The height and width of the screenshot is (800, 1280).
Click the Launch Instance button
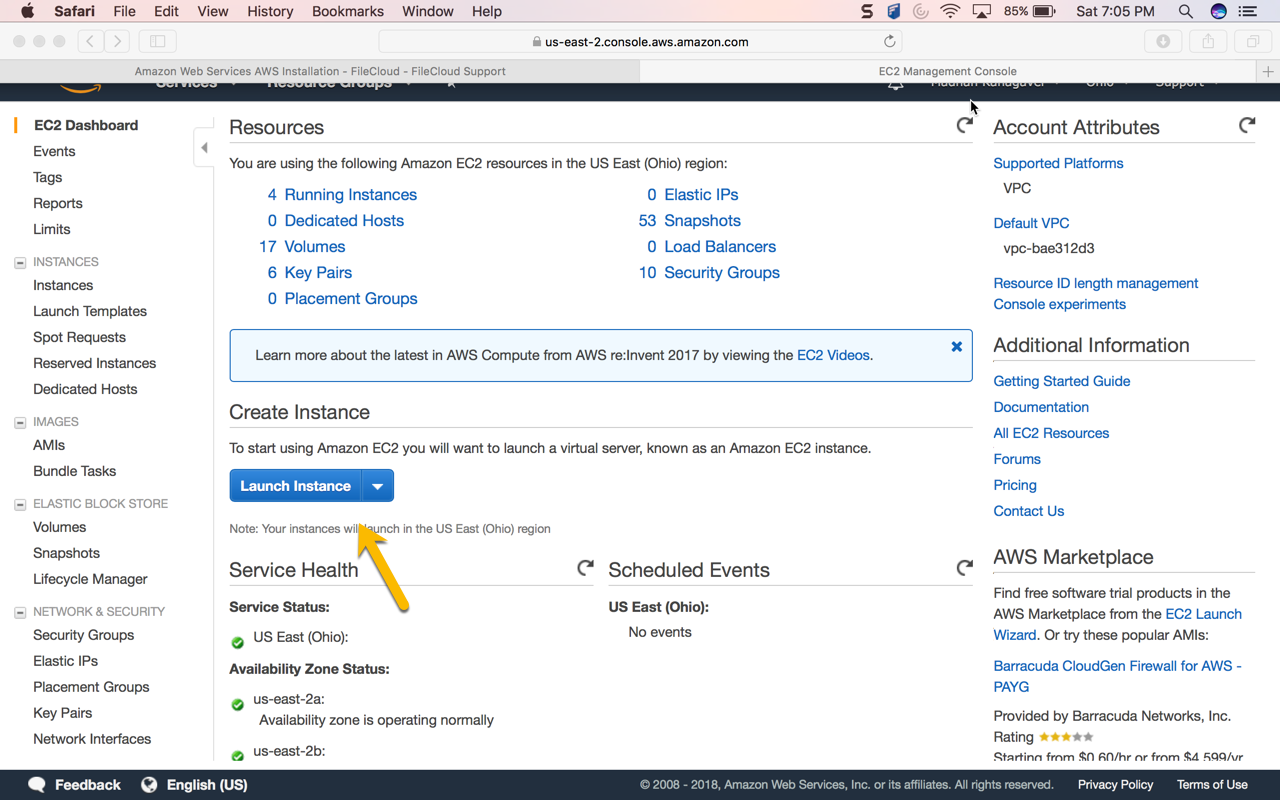coord(295,486)
